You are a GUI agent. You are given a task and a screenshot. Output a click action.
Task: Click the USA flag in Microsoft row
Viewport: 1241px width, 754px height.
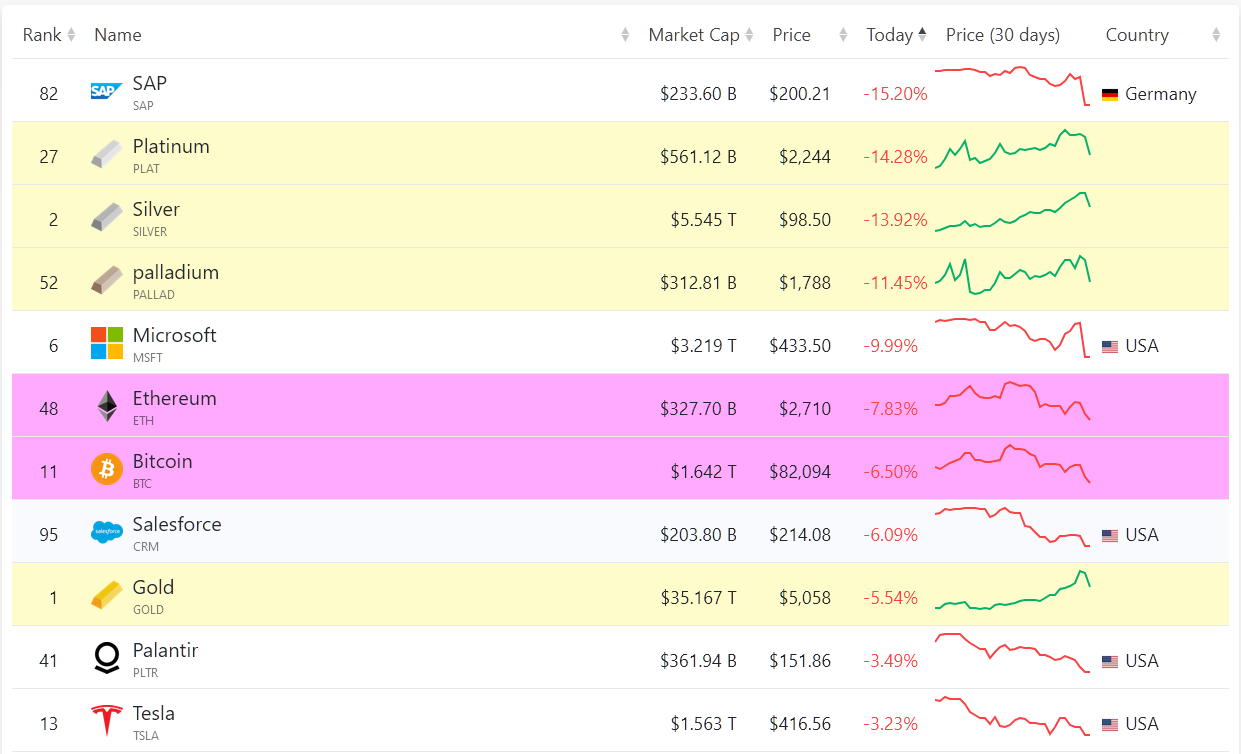point(1109,346)
